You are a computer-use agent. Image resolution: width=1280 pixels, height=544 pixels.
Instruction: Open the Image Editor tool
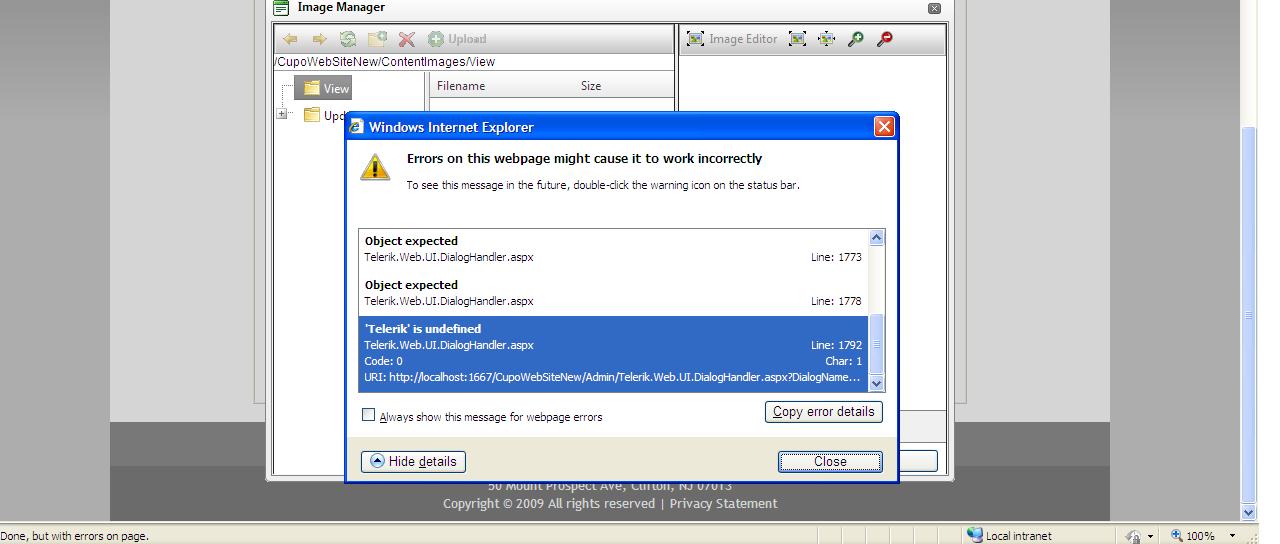732,39
